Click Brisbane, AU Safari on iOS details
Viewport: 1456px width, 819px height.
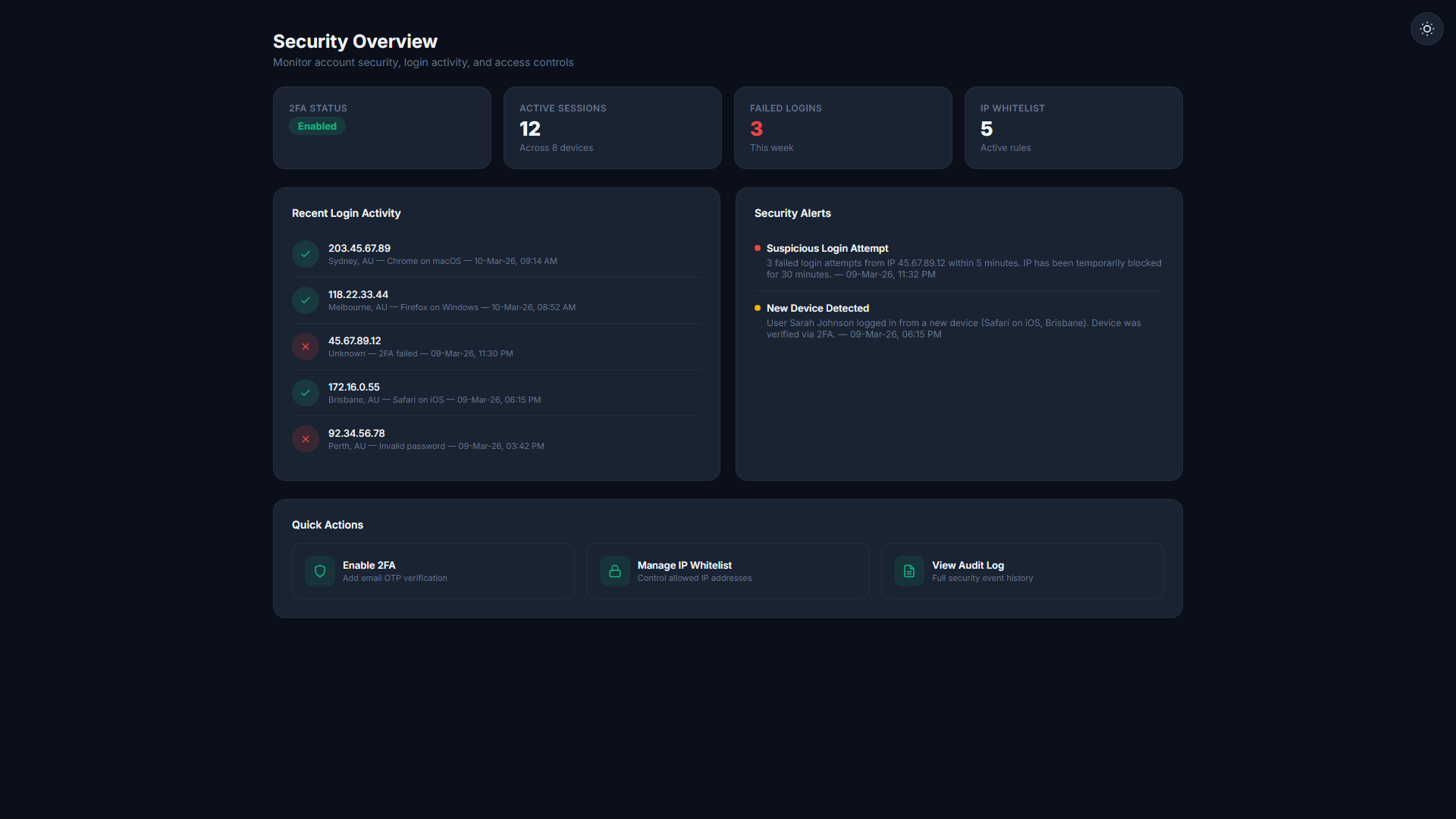coord(435,400)
